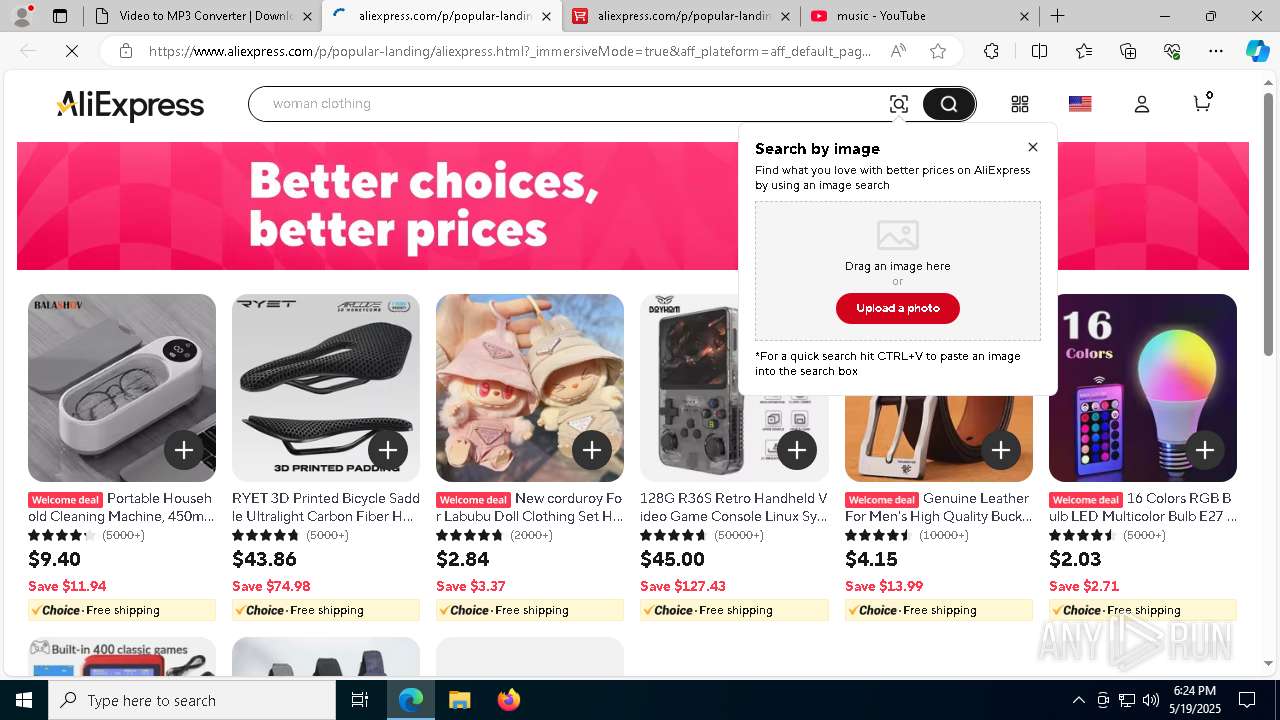1280x720 pixels.
Task: Click the black magnifier search button
Action: tap(948, 104)
